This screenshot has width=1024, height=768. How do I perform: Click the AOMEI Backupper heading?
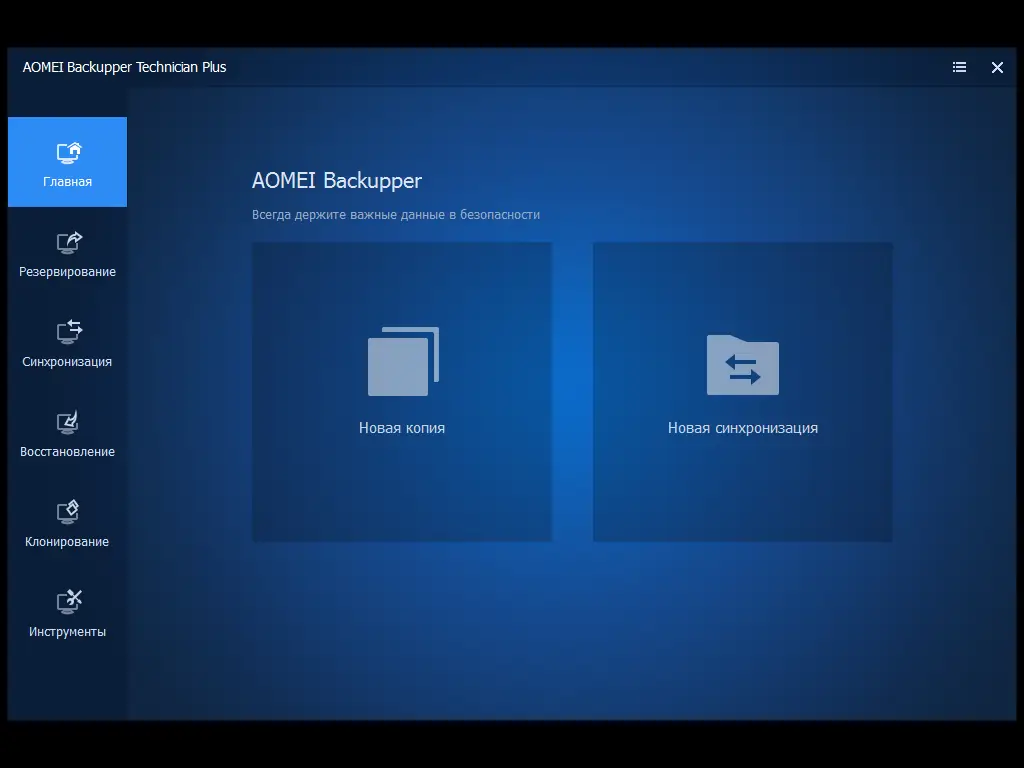pyautogui.click(x=337, y=181)
